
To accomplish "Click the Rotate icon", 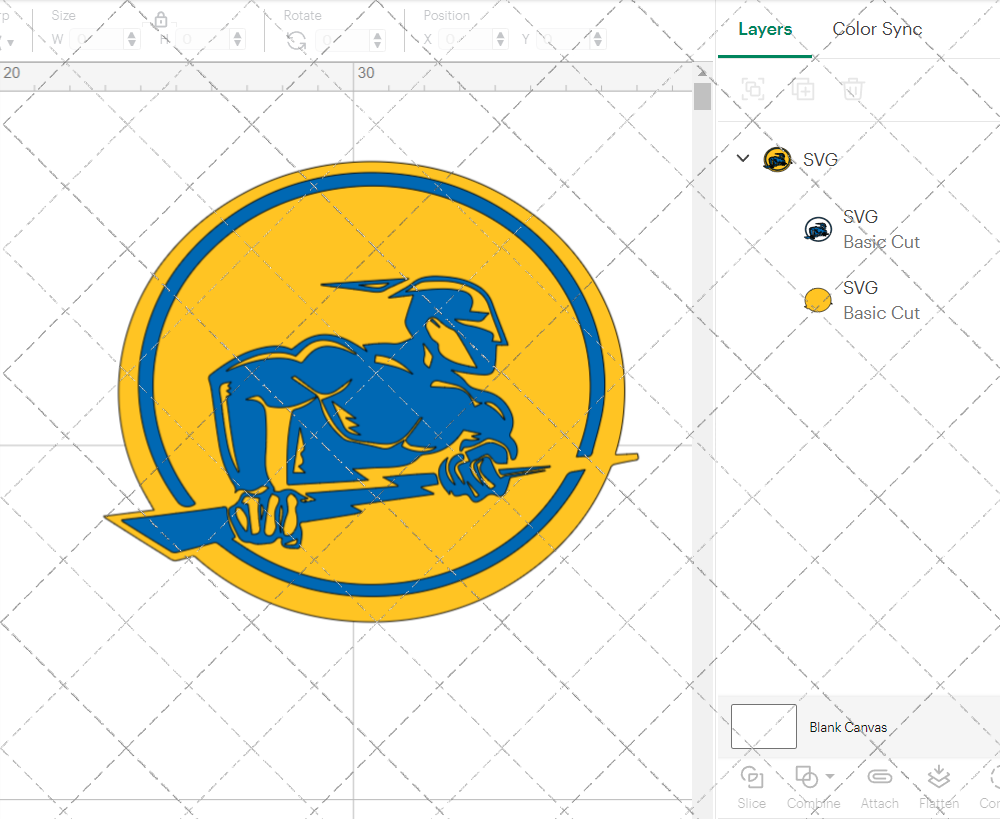I will click(x=296, y=41).
